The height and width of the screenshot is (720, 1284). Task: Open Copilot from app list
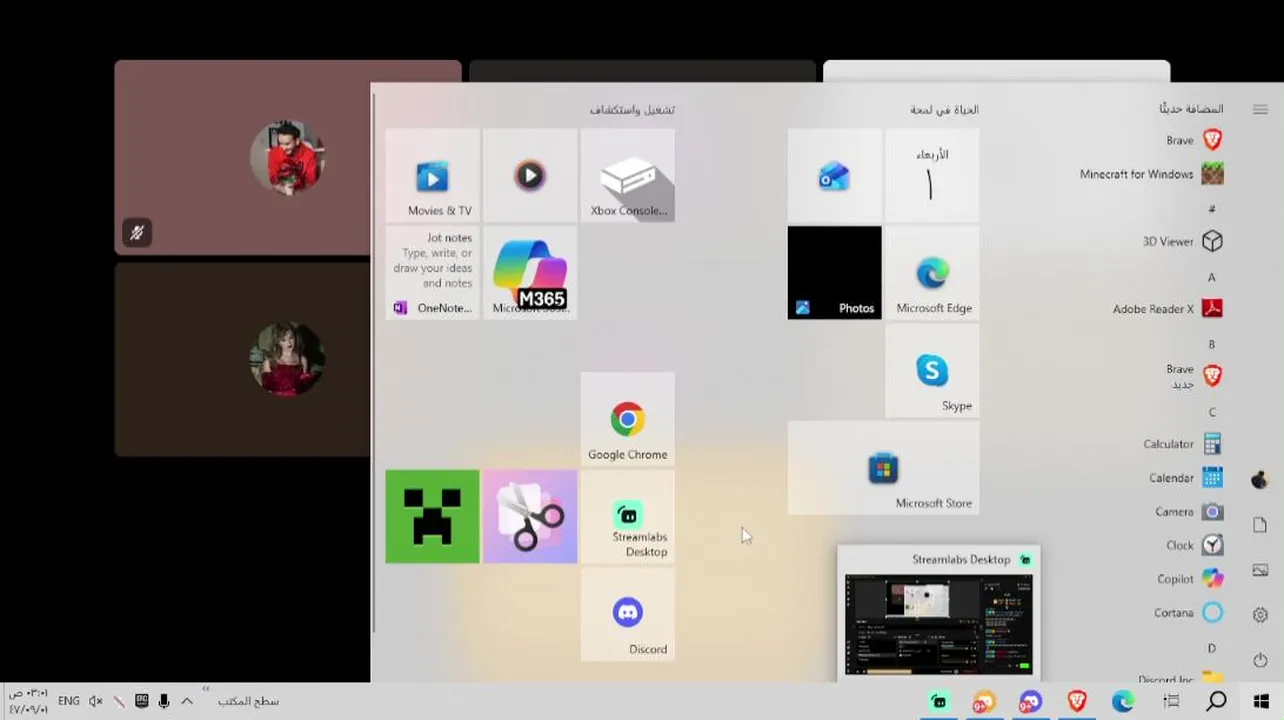(1190, 579)
